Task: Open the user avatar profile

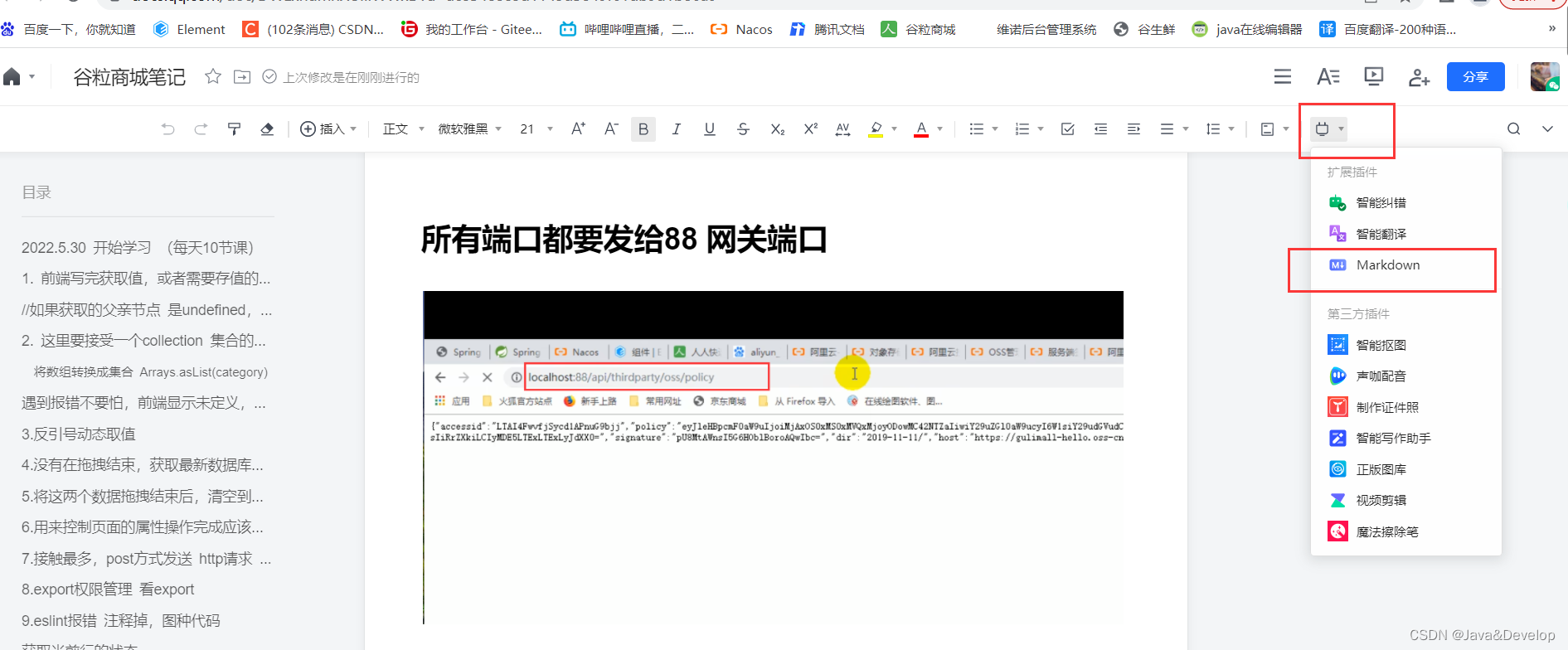Action: tap(1545, 76)
